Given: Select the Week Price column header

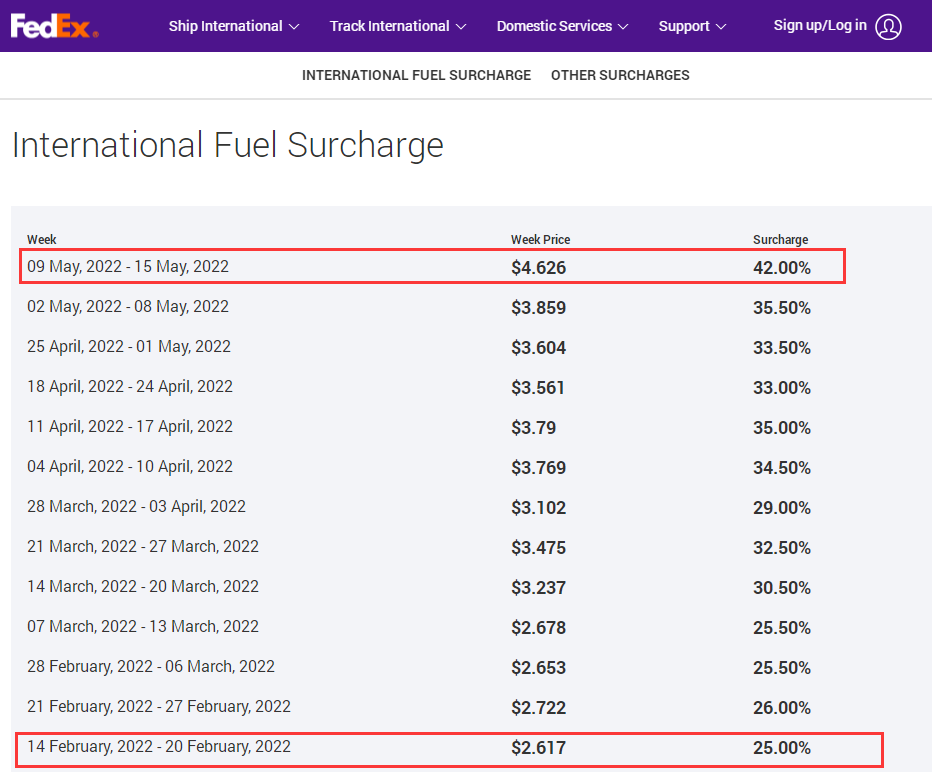Looking at the screenshot, I should (x=540, y=240).
